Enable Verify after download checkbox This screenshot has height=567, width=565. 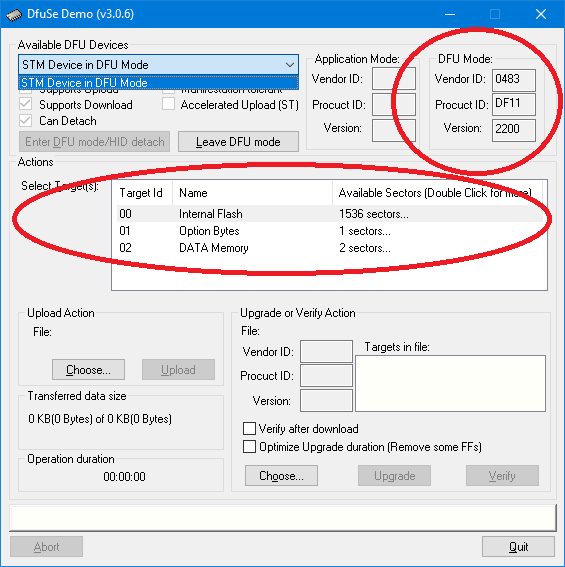pos(250,429)
